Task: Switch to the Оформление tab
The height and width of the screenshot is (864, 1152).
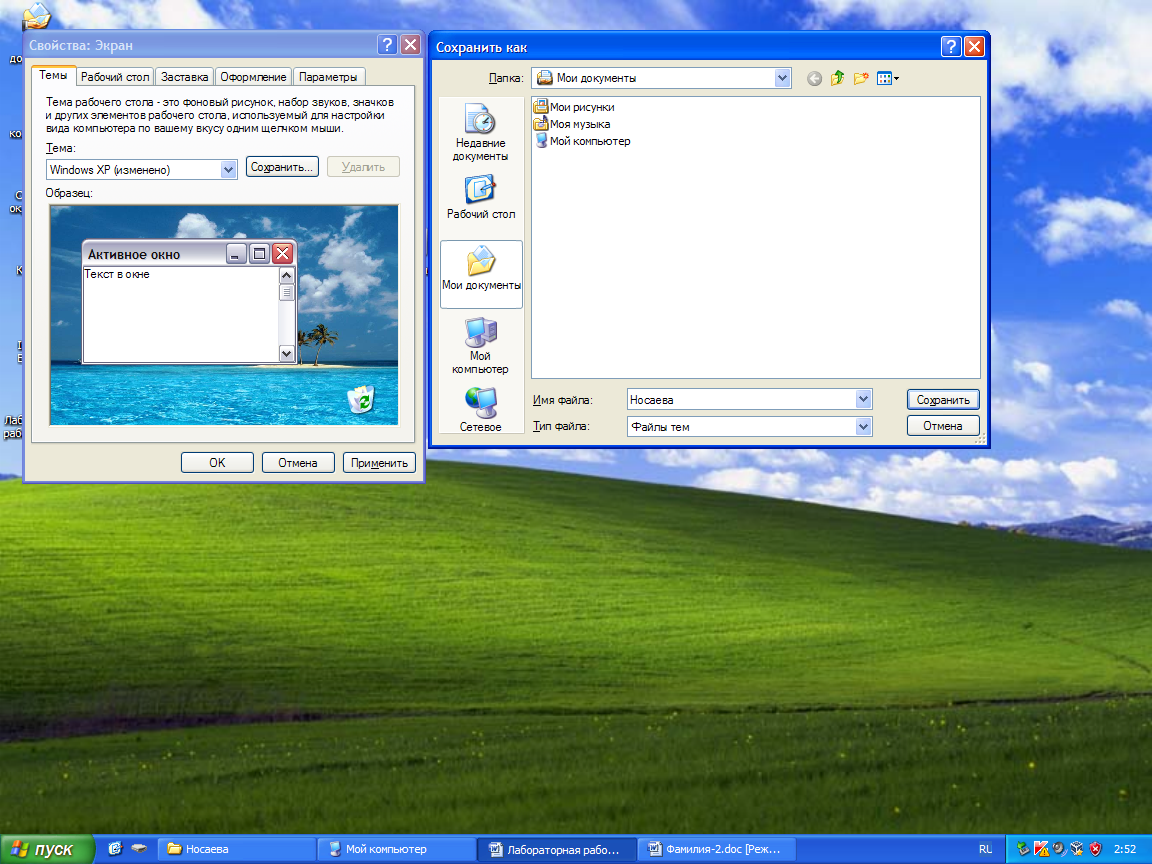Action: (x=253, y=77)
